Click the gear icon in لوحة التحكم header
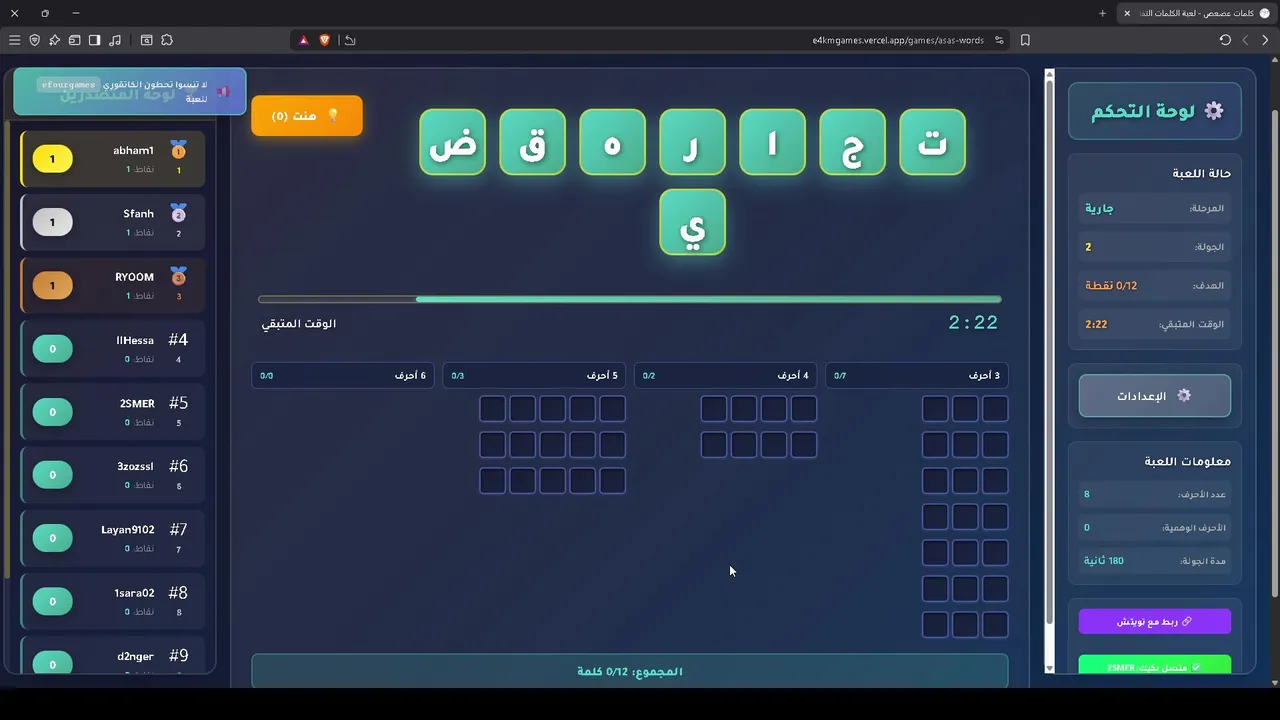Viewport: 1280px width, 720px height. [x=1213, y=111]
